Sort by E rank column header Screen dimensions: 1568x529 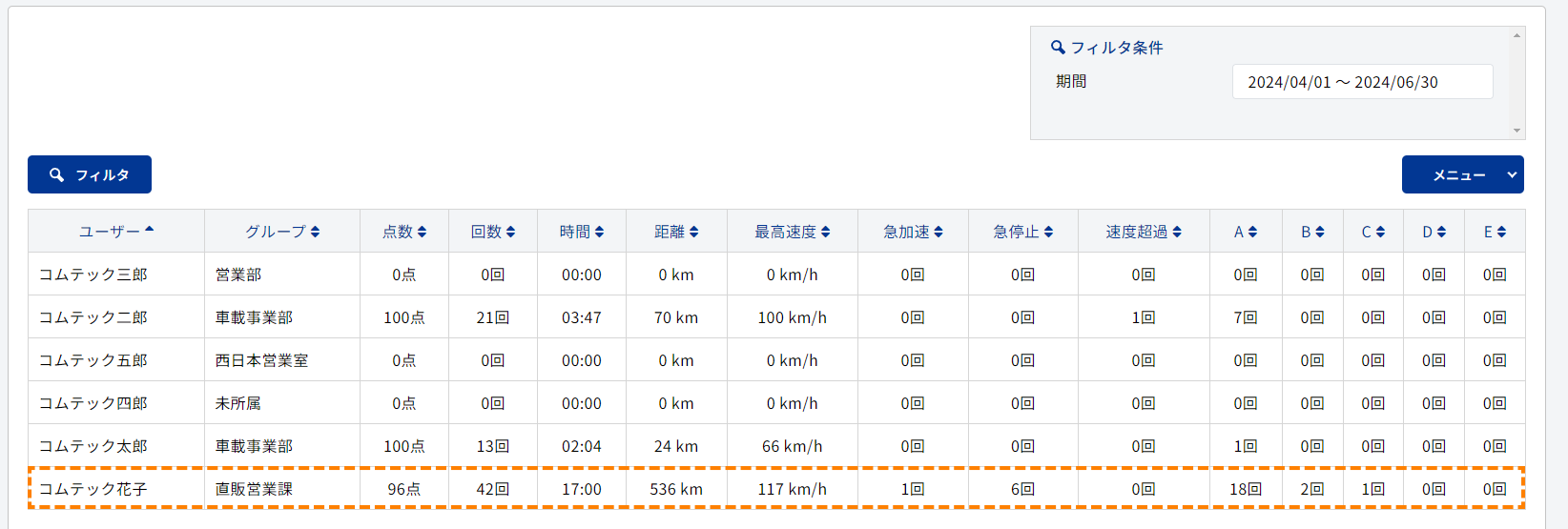click(1495, 232)
